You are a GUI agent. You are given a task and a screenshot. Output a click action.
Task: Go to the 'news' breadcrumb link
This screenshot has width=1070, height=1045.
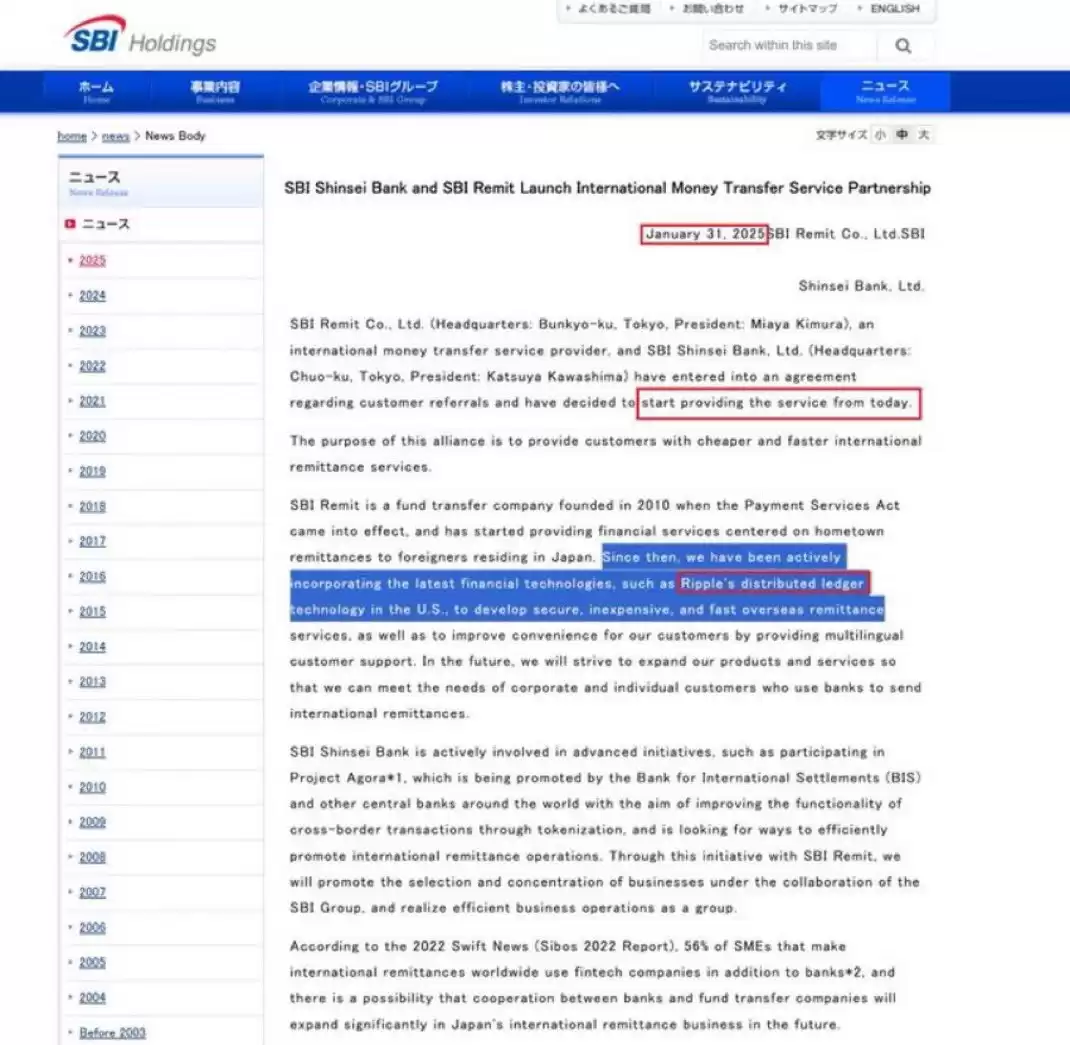click(115, 136)
